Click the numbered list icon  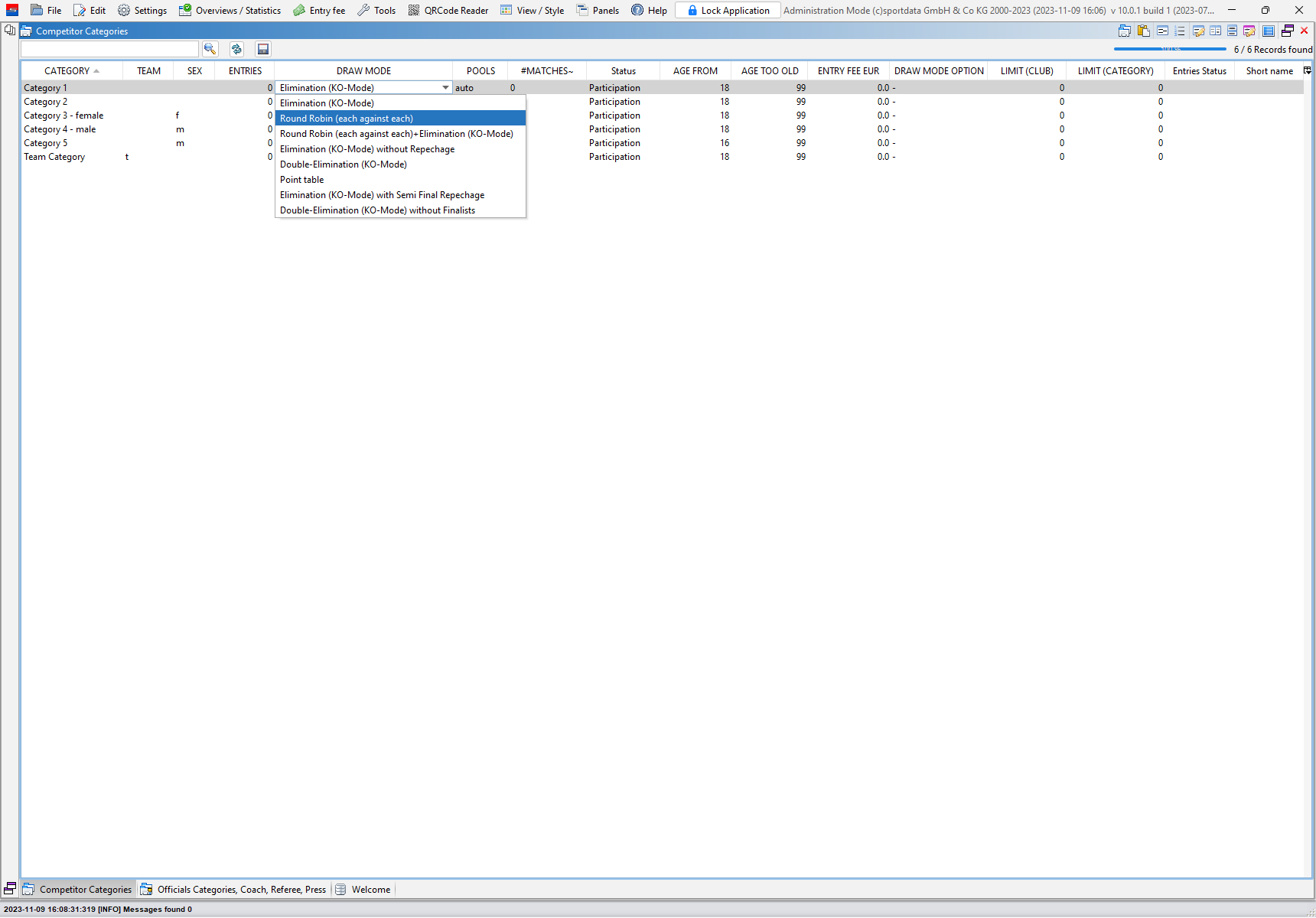[x=1179, y=31]
